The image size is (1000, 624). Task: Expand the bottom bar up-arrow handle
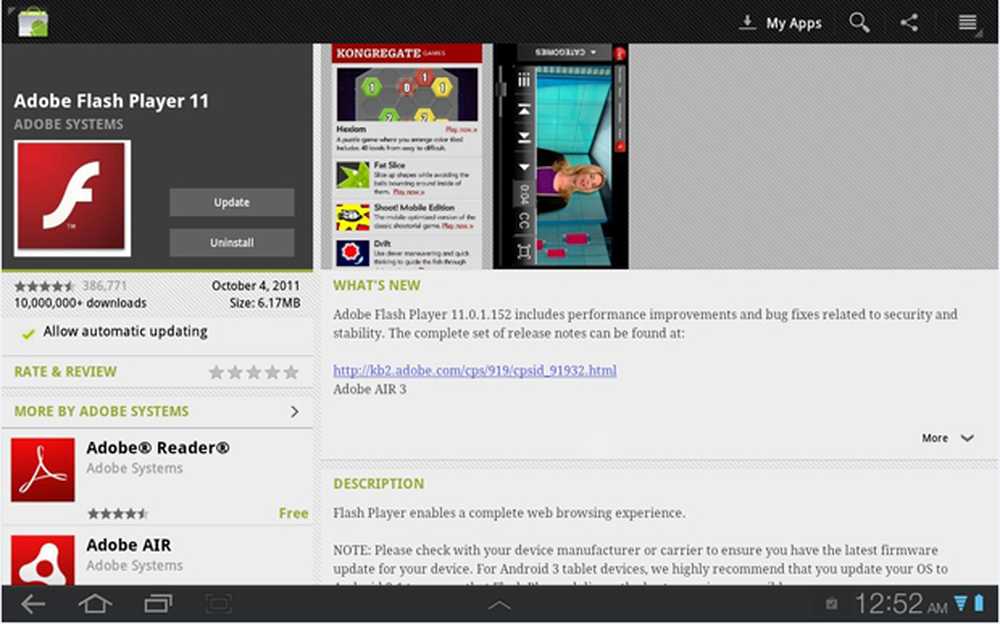[x=499, y=605]
